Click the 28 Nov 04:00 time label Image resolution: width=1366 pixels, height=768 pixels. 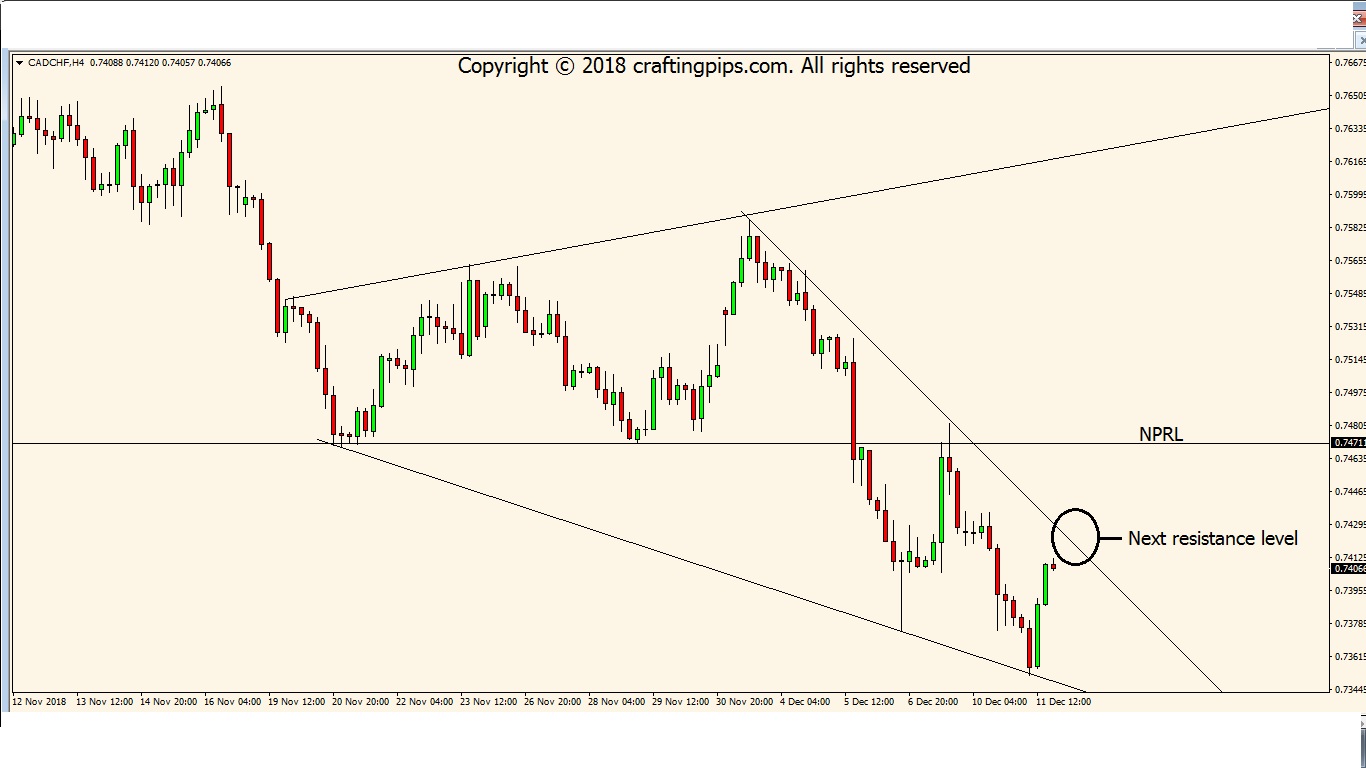click(x=616, y=702)
